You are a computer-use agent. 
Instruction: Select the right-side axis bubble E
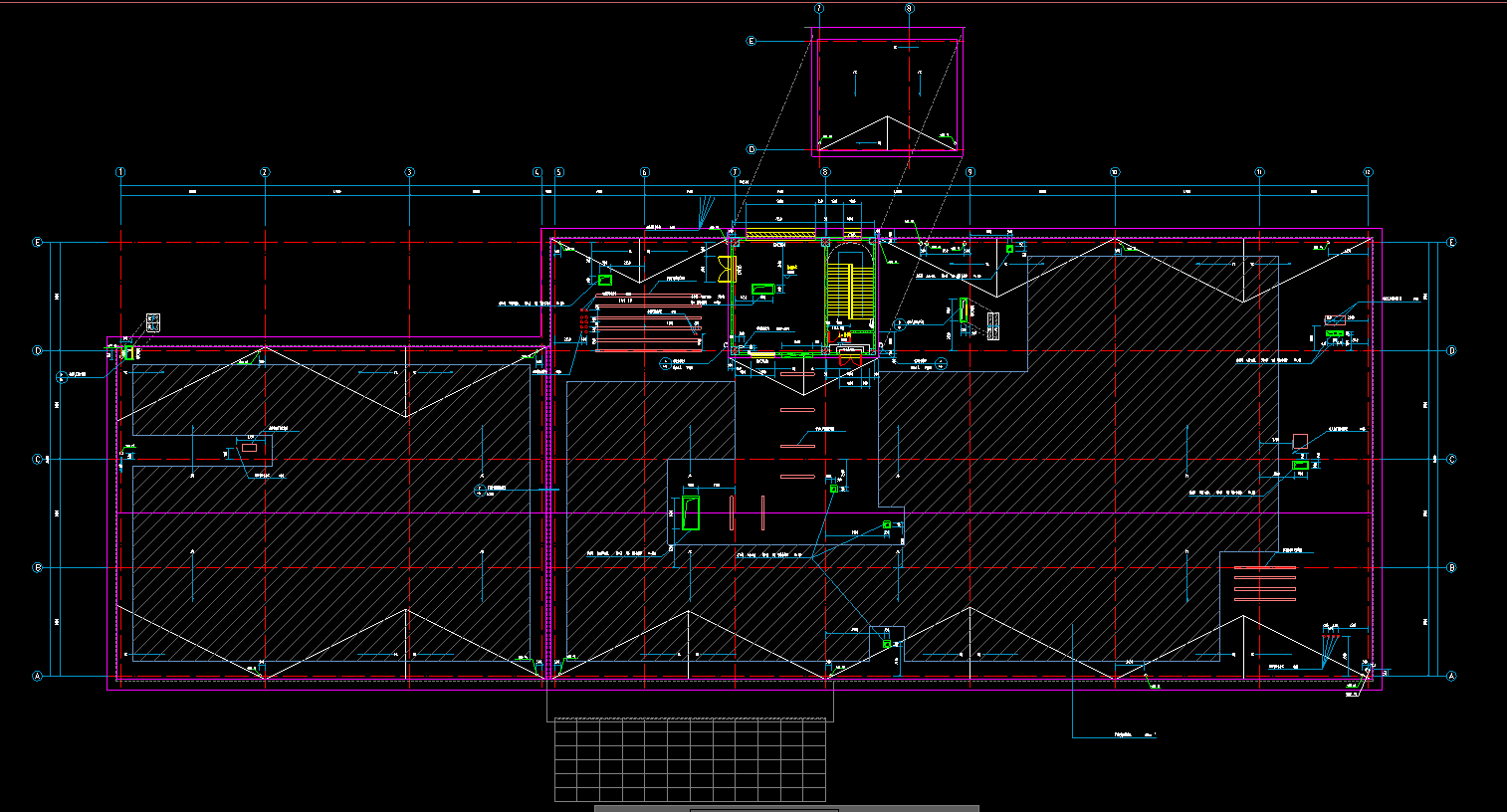pyautogui.click(x=1451, y=243)
